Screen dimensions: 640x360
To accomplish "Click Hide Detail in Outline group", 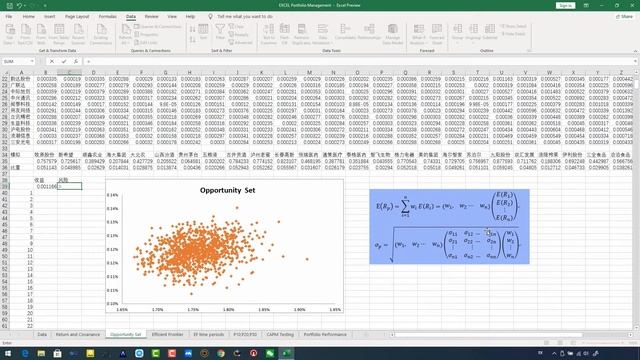I will 513,34.
